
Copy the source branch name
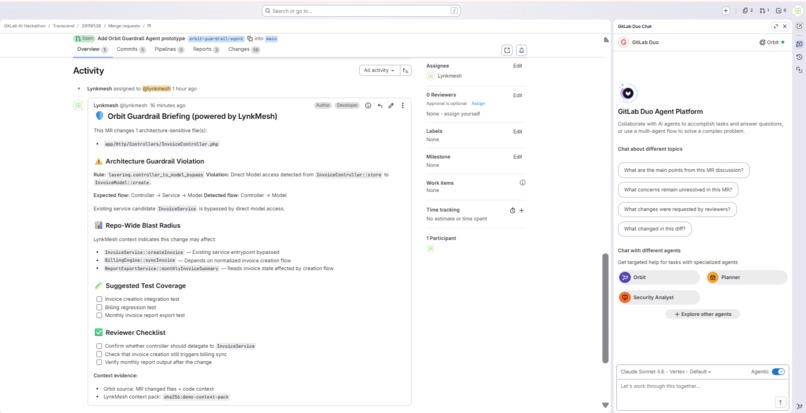coord(250,39)
